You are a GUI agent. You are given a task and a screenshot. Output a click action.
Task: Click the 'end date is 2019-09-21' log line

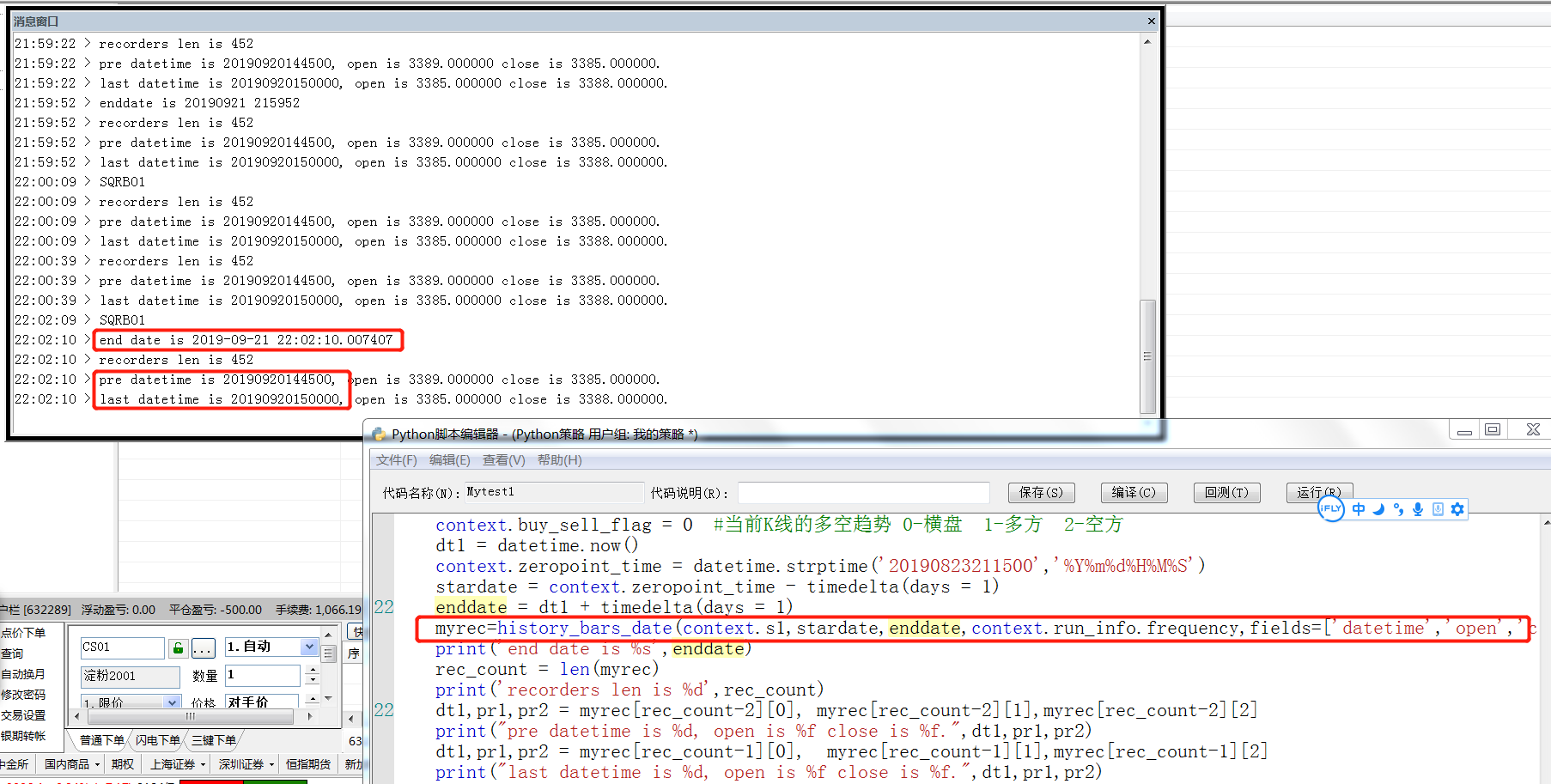(x=246, y=340)
